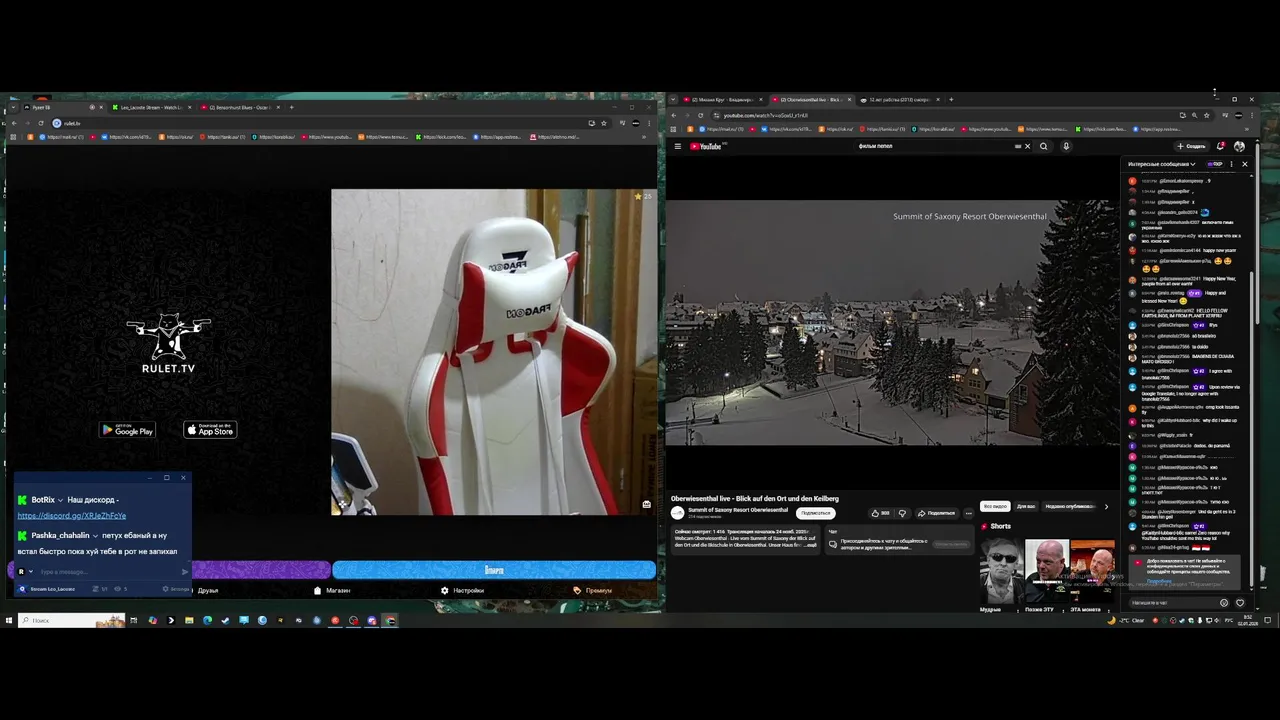Send message with the arrow icon in chat popup
Viewport: 1280px width, 720px height.
185,572
